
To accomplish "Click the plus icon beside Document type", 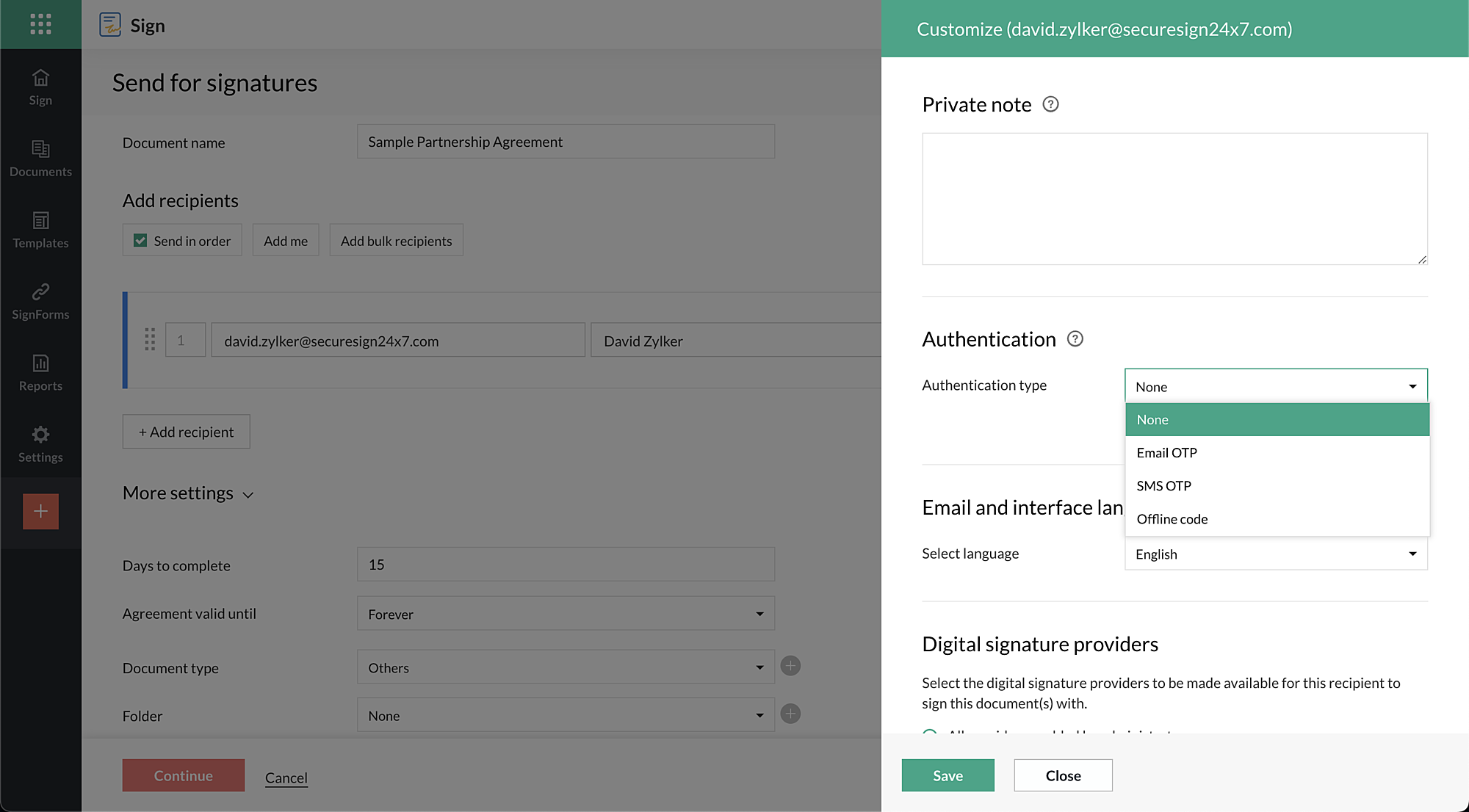I will click(790, 665).
